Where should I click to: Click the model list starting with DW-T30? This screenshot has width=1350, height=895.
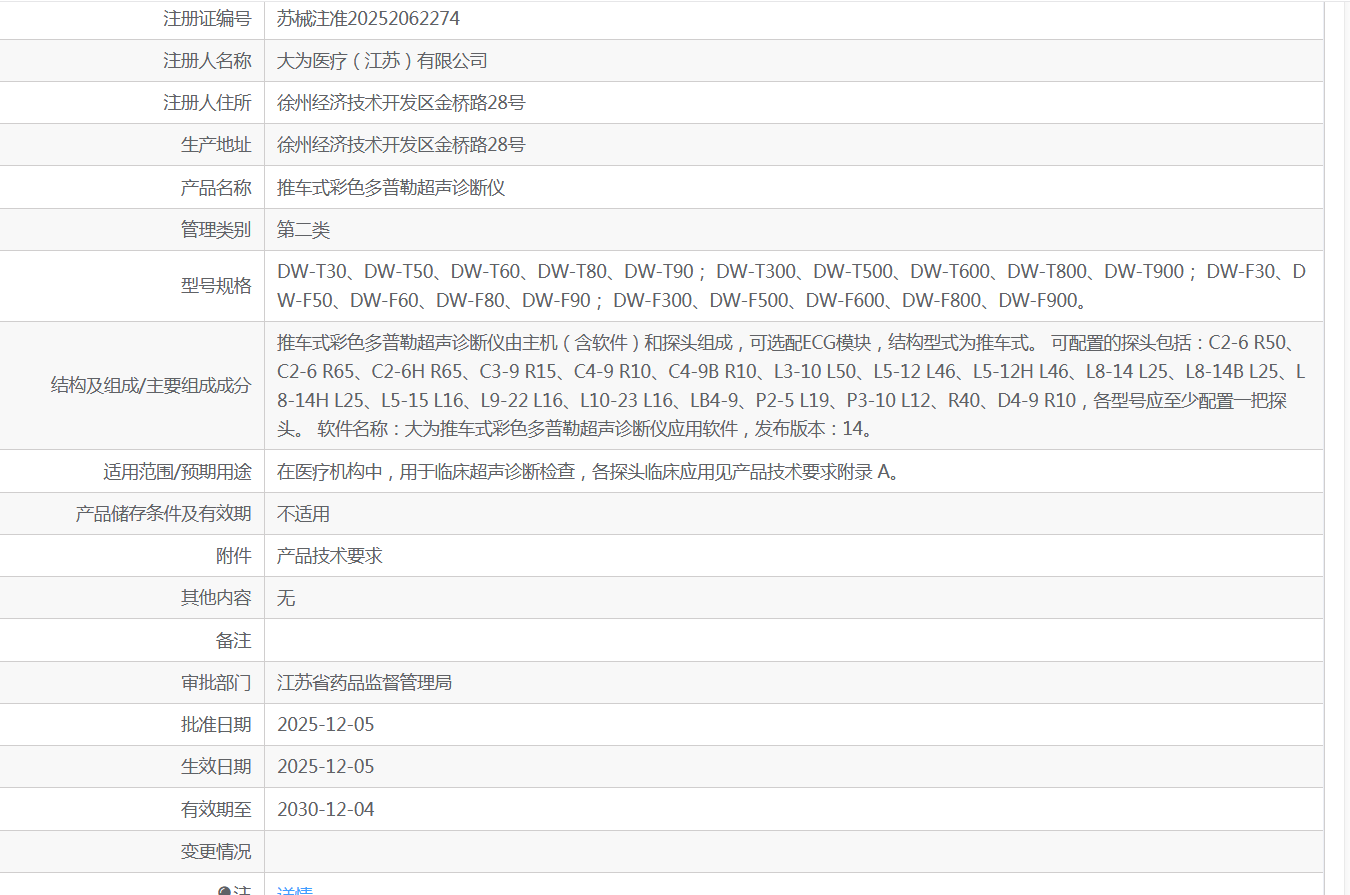(791, 286)
